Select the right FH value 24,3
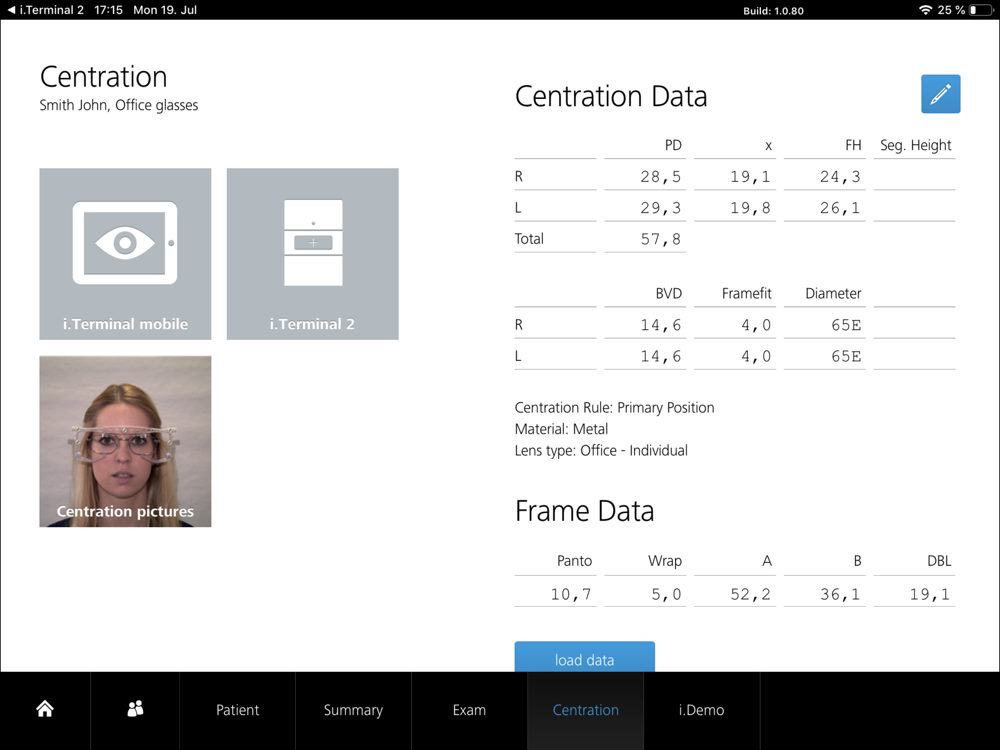This screenshot has width=1000, height=750. (841, 177)
